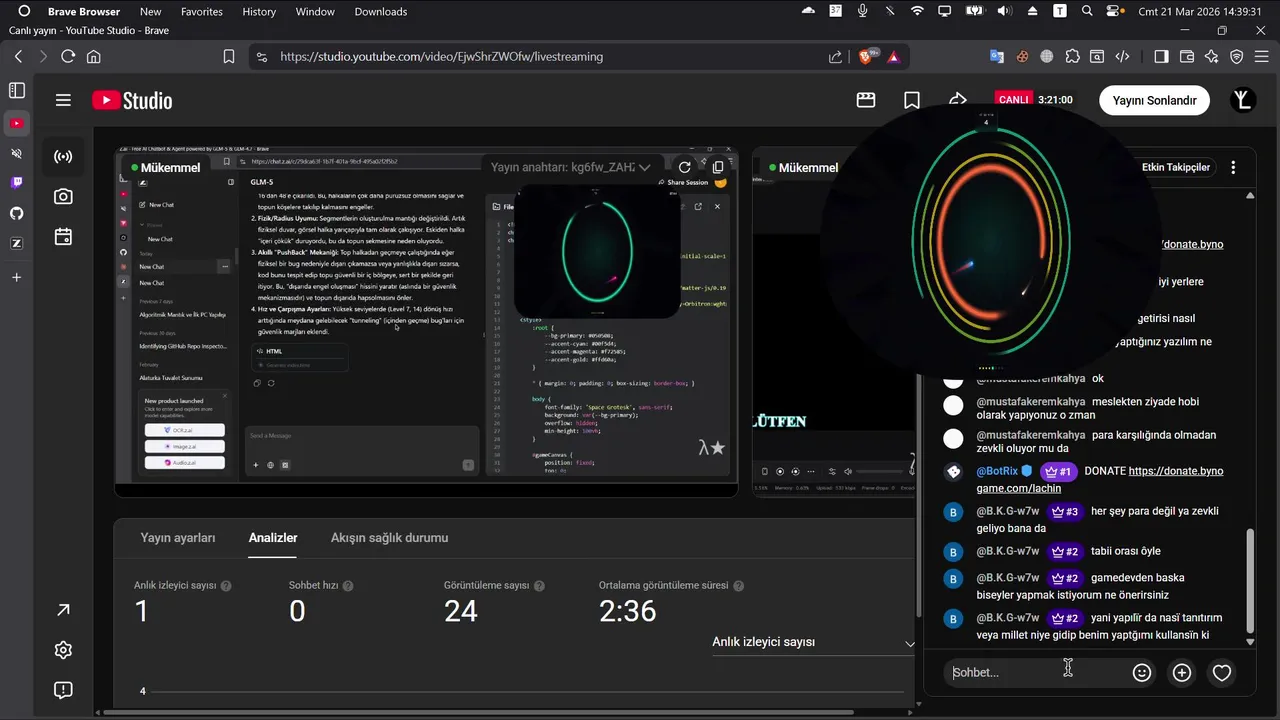Screen dimensions: 1280x720
Task: Open the Stream (broadcast) section in Studio sidebar
Action: click(63, 157)
